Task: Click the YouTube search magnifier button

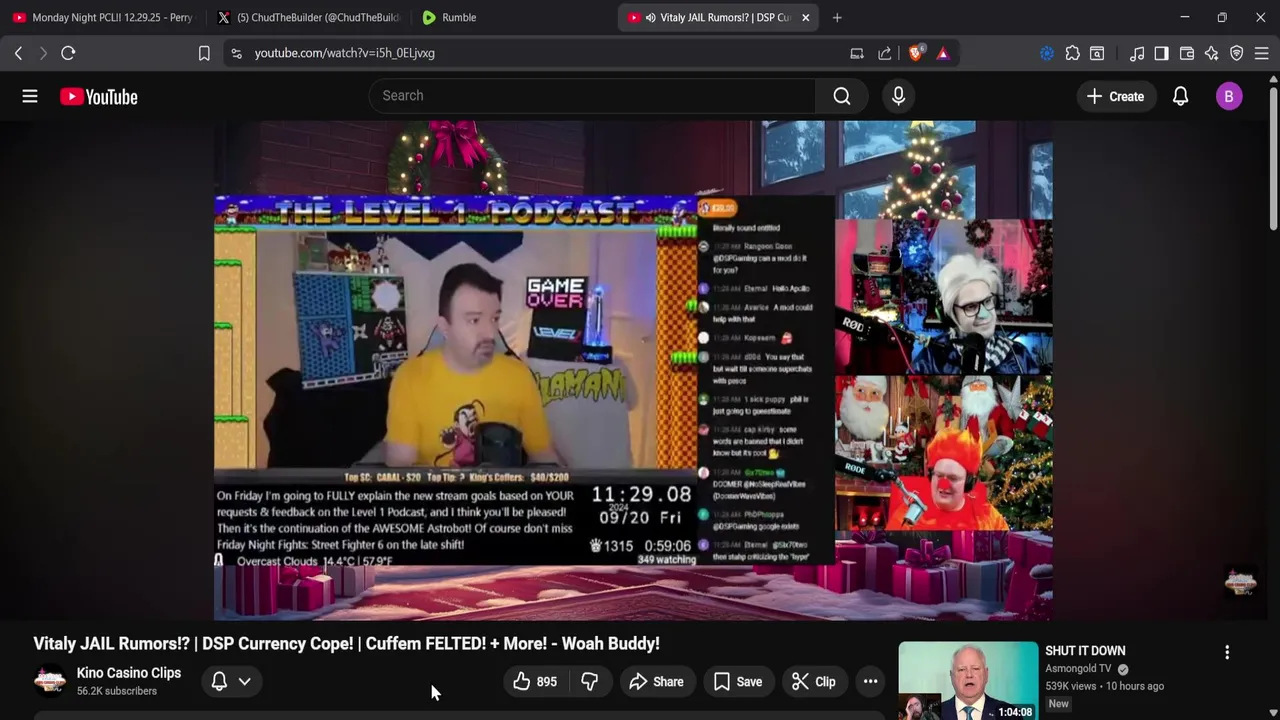Action: click(x=842, y=96)
